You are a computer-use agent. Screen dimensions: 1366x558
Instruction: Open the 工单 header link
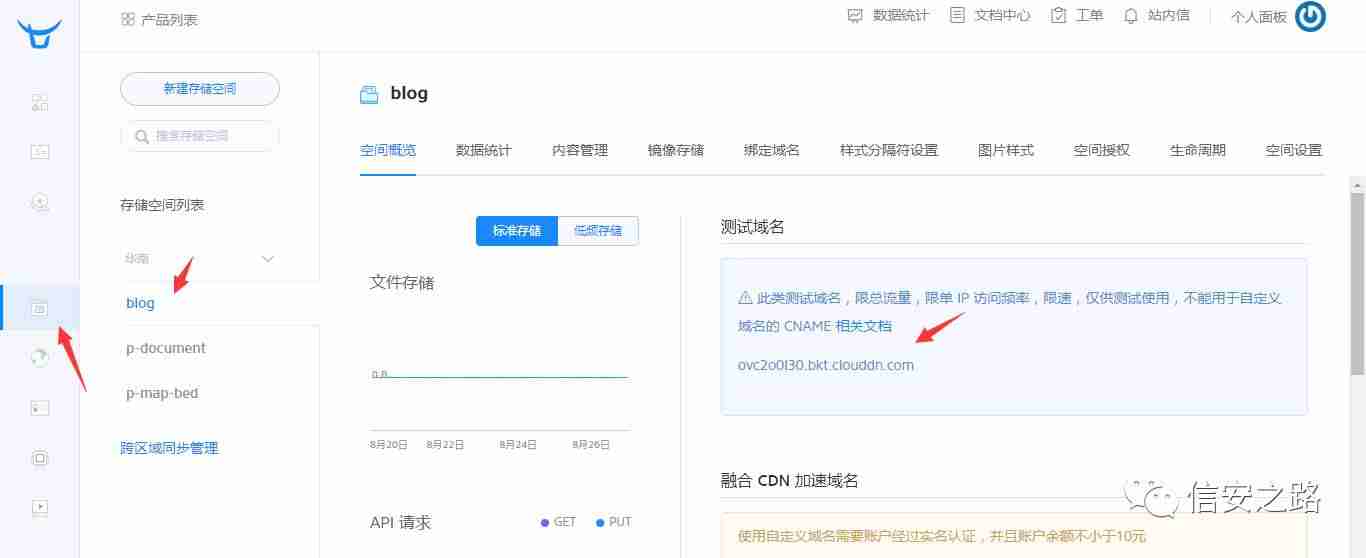[x=1090, y=16]
